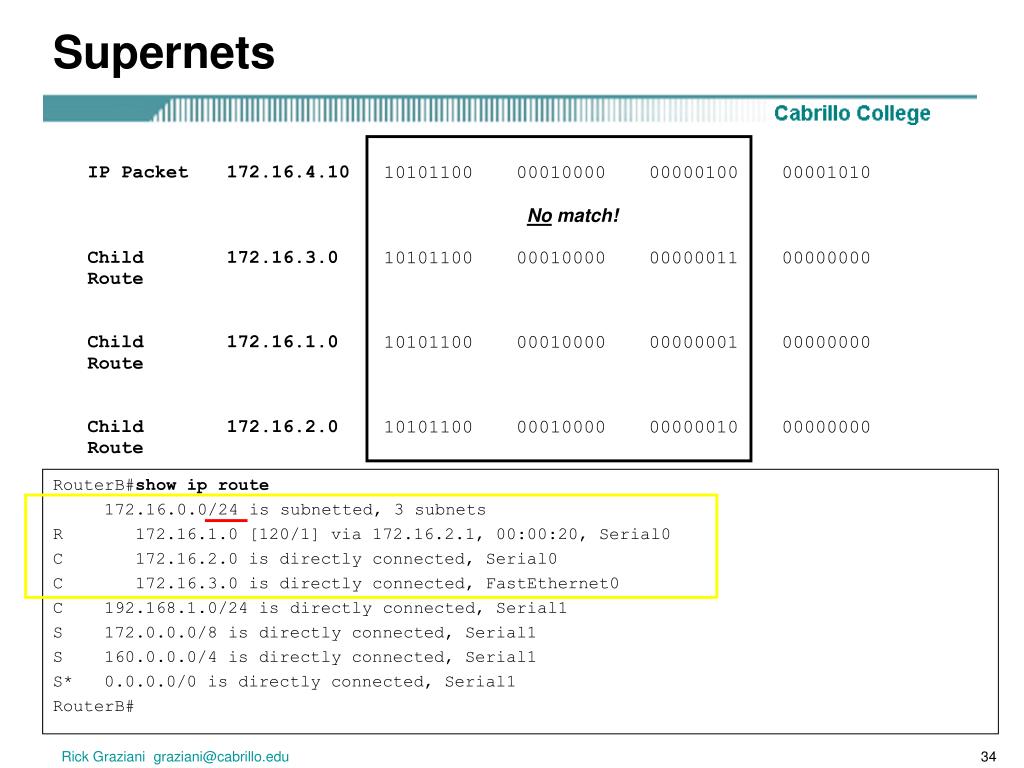Click "172.16.0.0/24 is subnetted, 3 subnets" line
Screen dimensions: 1024x768
click(295, 510)
